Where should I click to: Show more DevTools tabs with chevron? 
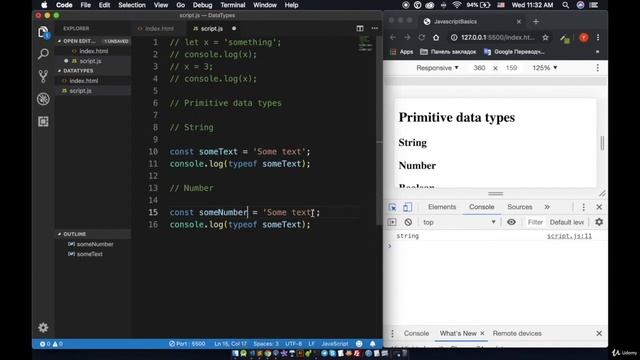point(547,207)
